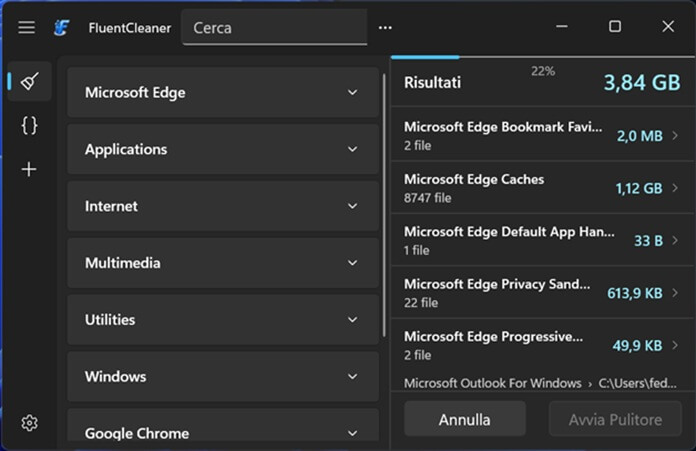Click the category list vertical scrollbar
Viewport: 696px width, 451px height.
tap(384, 205)
